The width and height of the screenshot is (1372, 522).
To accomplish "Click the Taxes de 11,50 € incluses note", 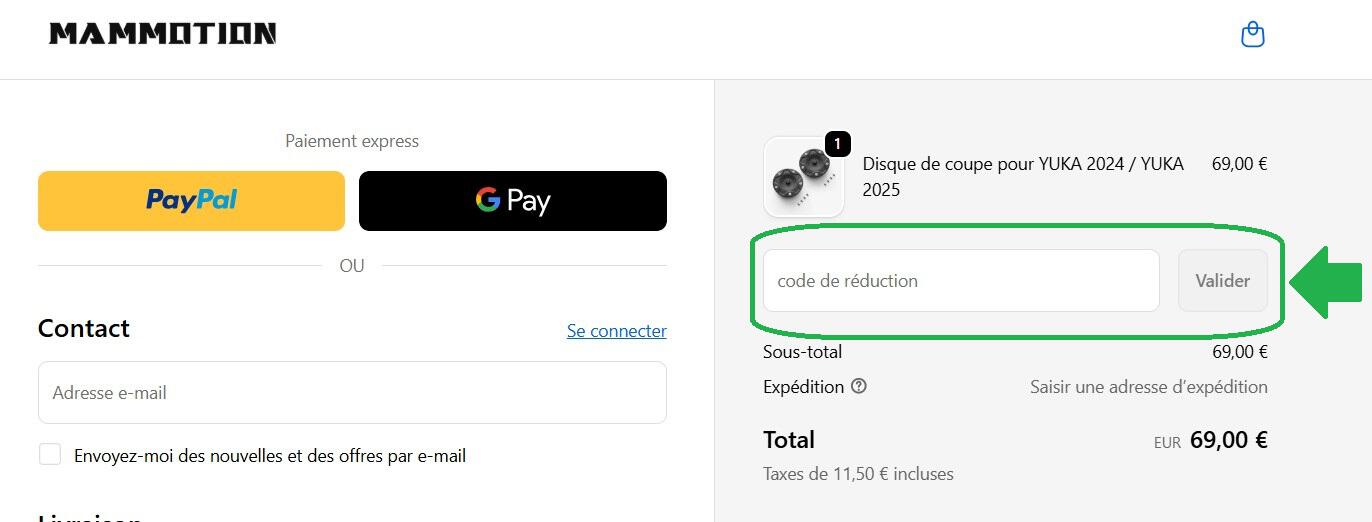I will tap(858, 474).
